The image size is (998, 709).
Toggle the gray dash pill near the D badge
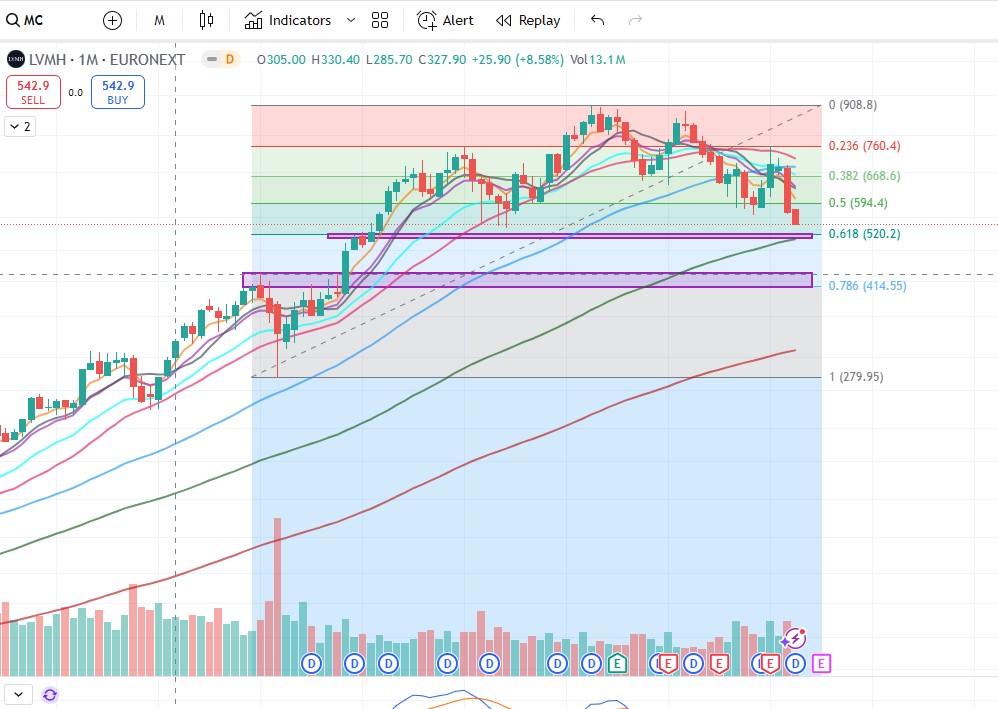pos(213,59)
